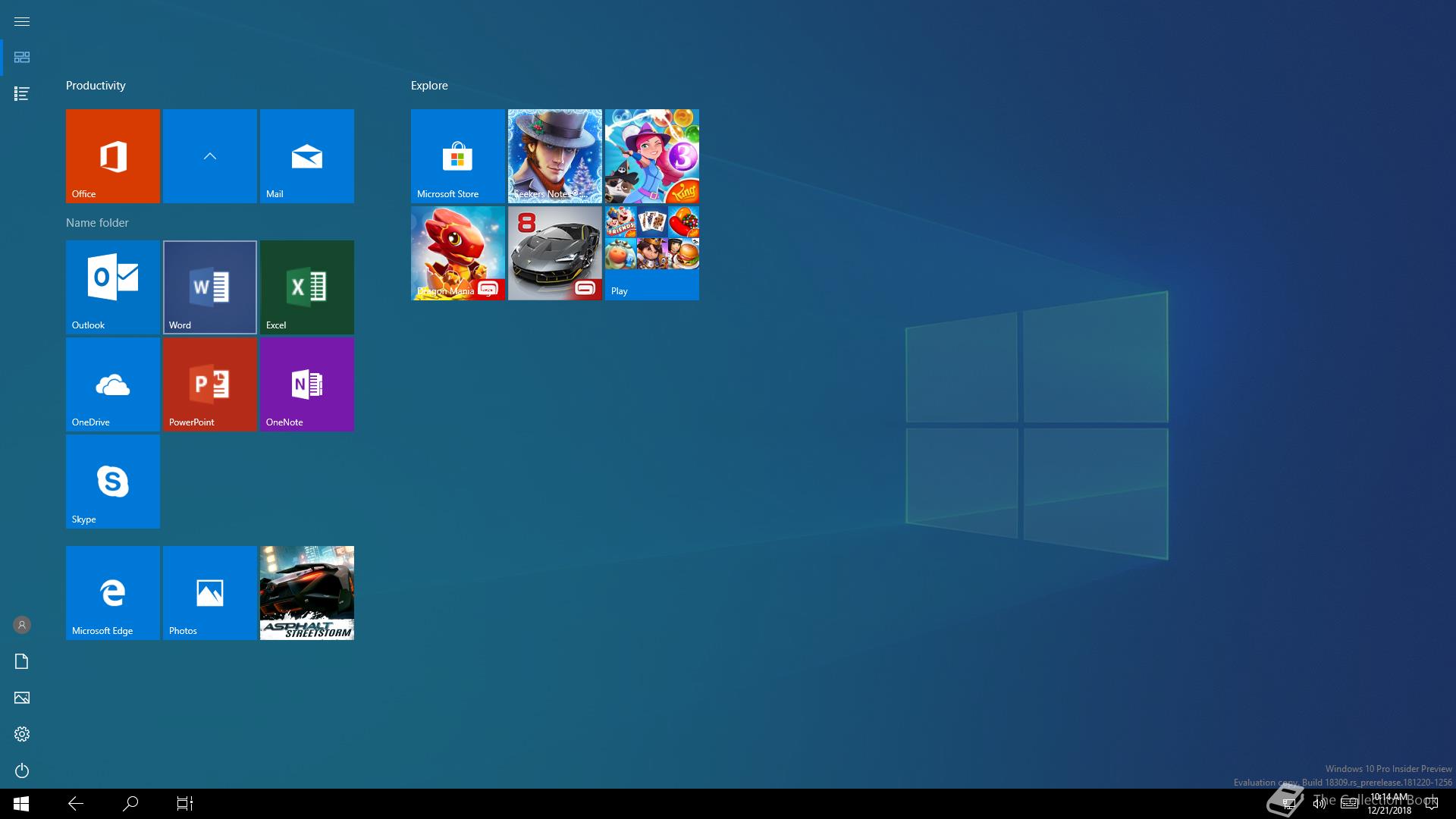Open the PowerPoint tile

click(x=210, y=384)
